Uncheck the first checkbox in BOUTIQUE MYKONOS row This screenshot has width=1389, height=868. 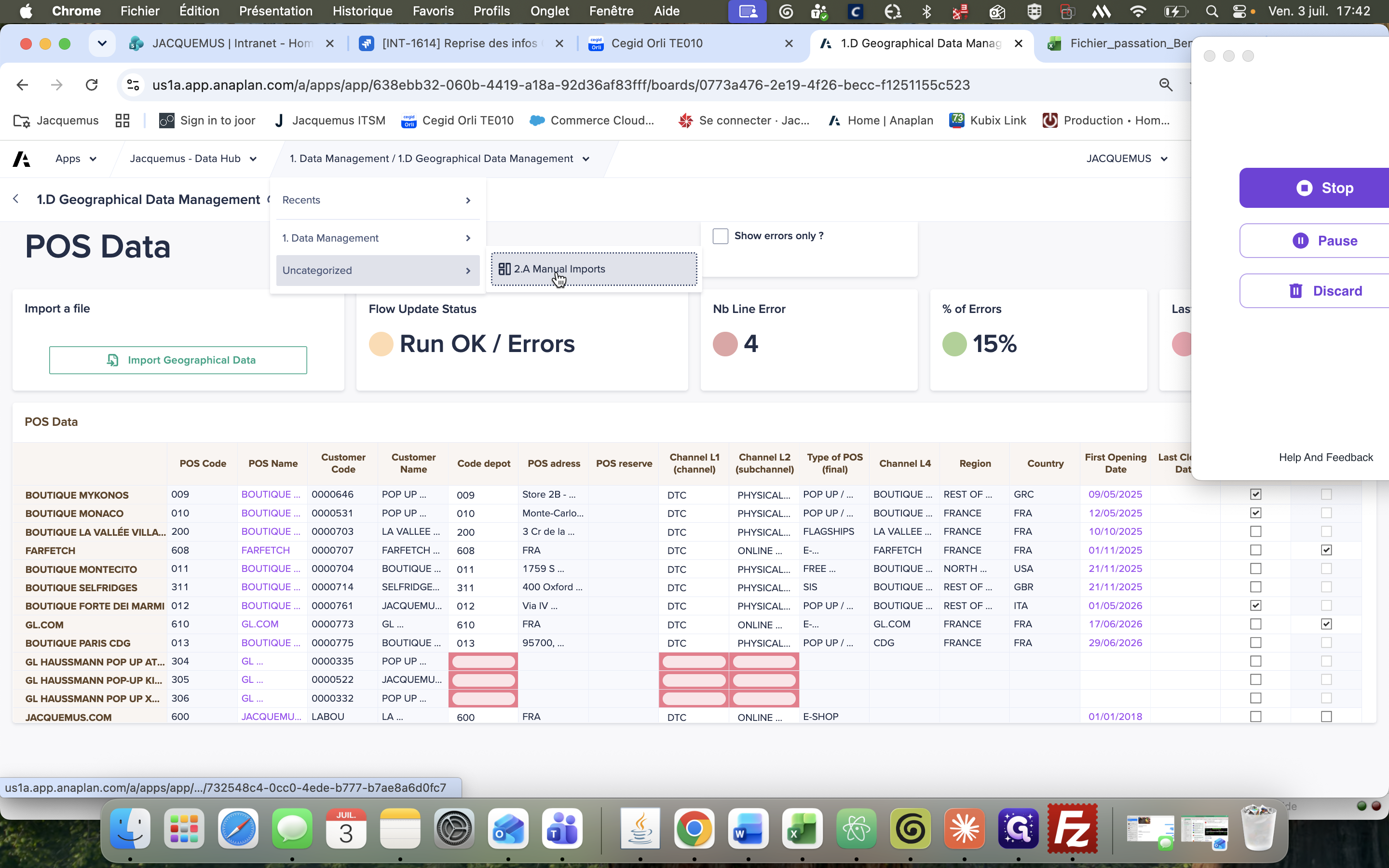pos(1255,494)
